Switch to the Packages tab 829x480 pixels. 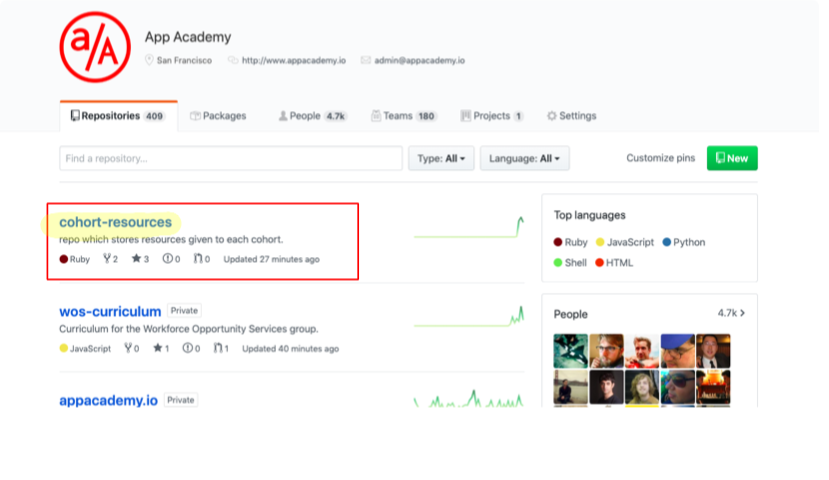[x=218, y=116]
